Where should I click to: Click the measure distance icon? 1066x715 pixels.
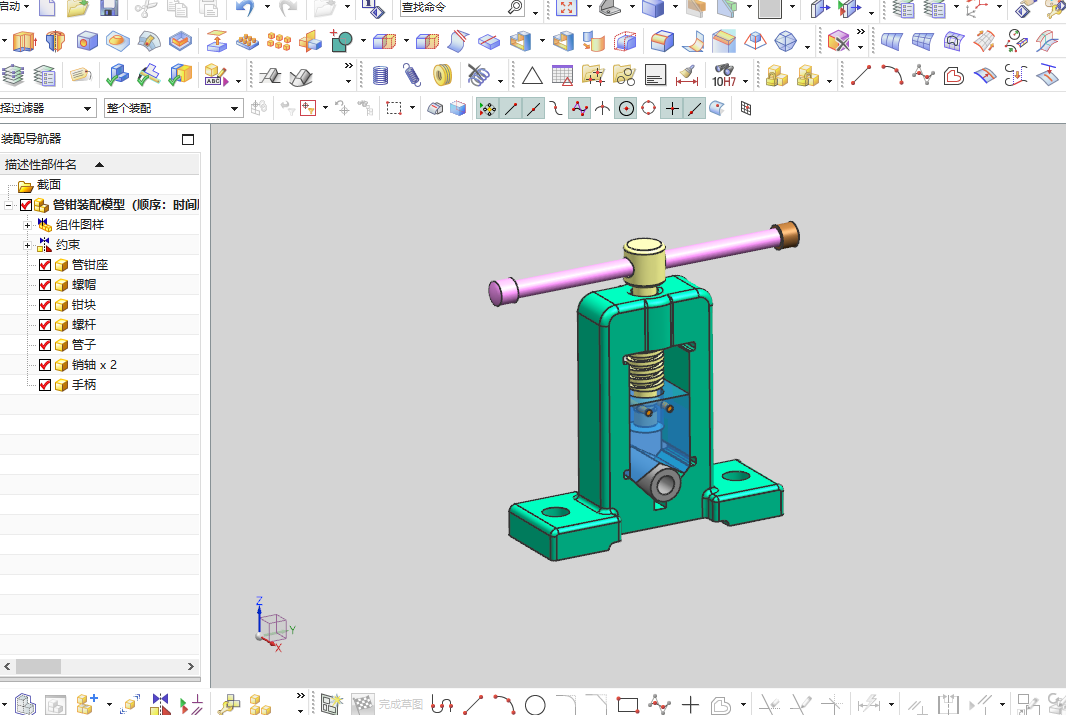(x=687, y=75)
